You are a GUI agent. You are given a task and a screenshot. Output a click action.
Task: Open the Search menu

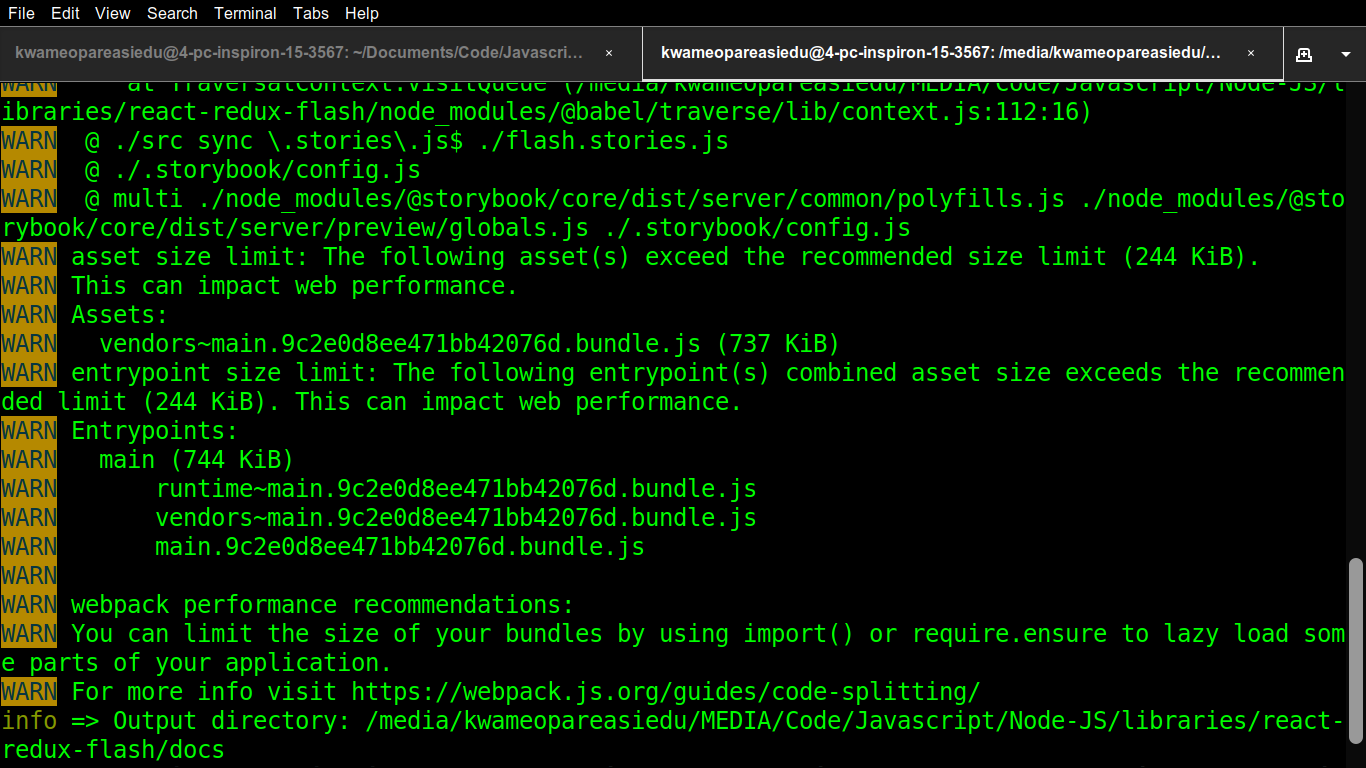[172, 13]
